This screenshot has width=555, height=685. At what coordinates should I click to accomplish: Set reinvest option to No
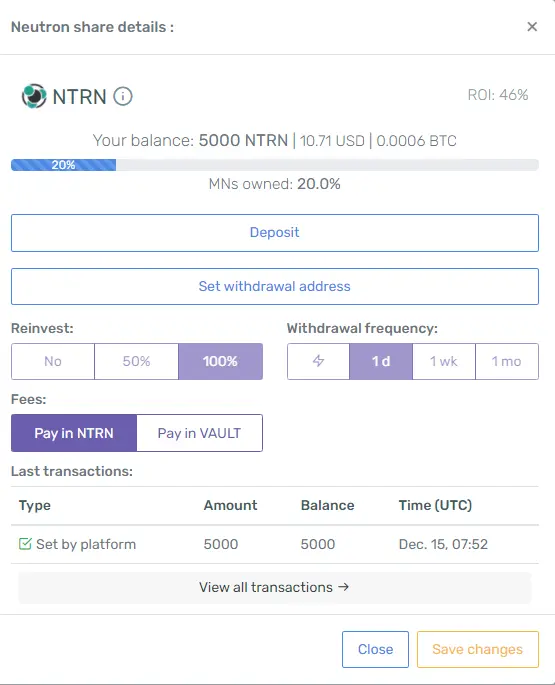[x=53, y=361]
